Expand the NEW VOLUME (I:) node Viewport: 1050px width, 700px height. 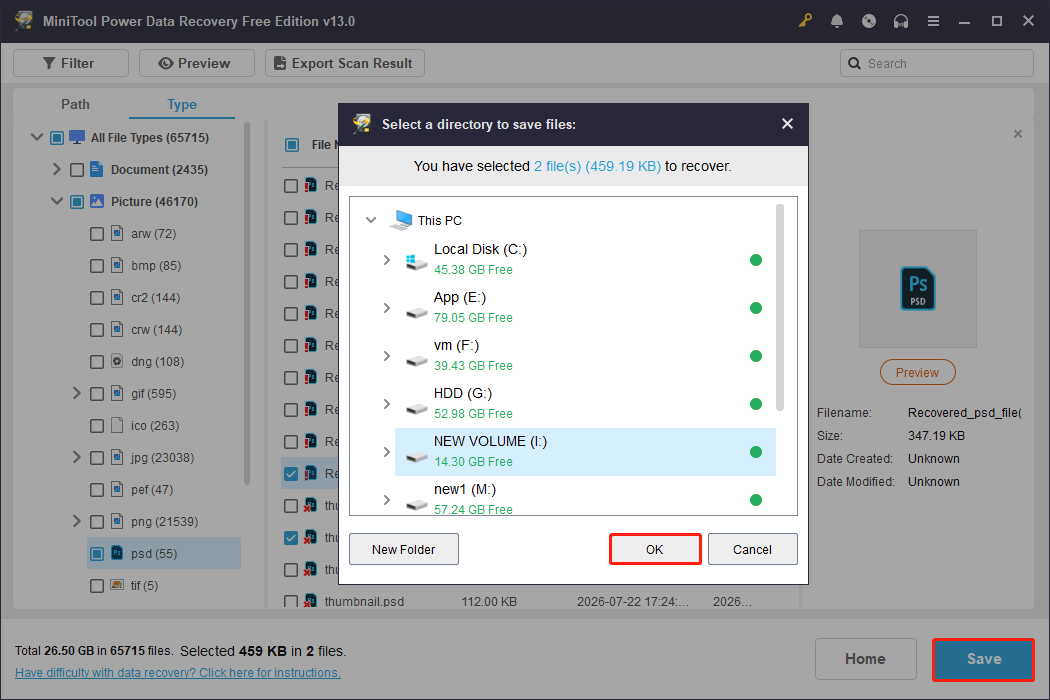click(386, 452)
